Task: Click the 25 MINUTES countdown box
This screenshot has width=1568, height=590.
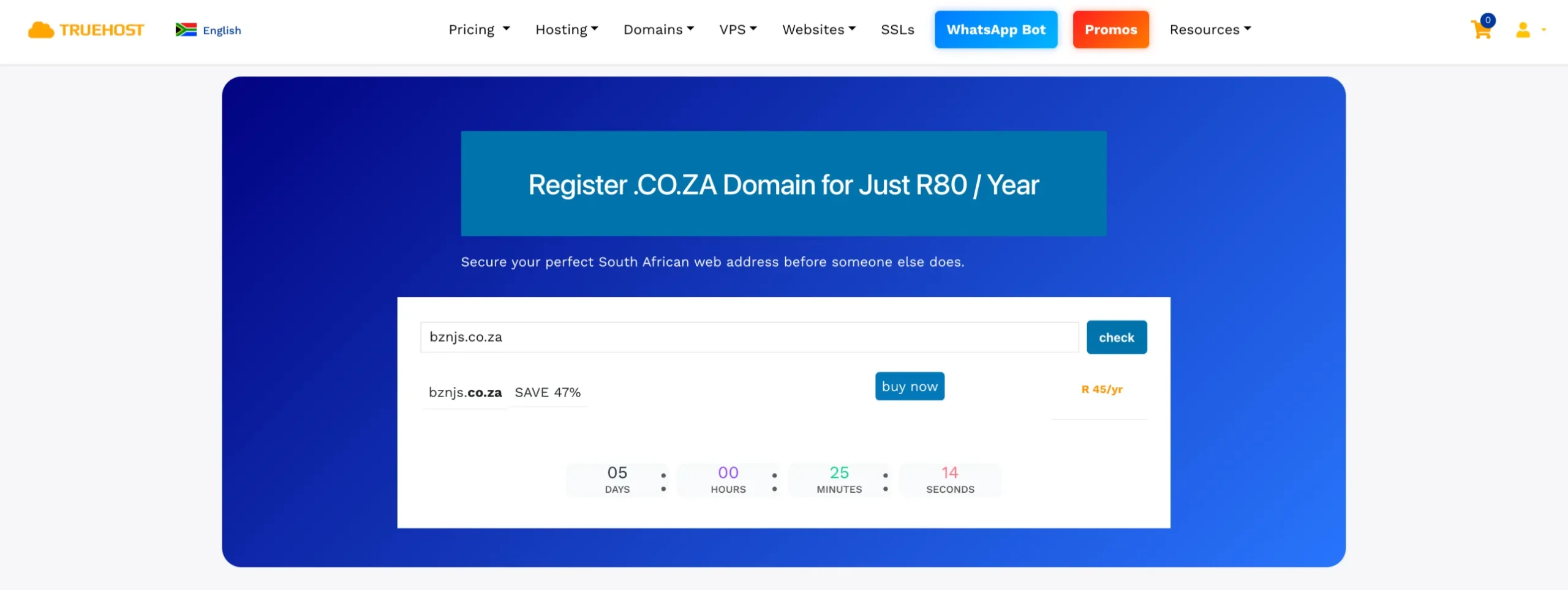Action: [839, 480]
